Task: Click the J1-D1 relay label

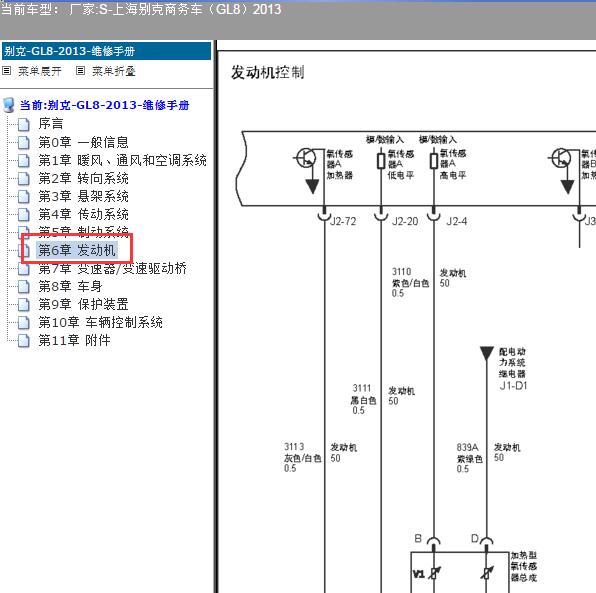Action: (x=513, y=386)
